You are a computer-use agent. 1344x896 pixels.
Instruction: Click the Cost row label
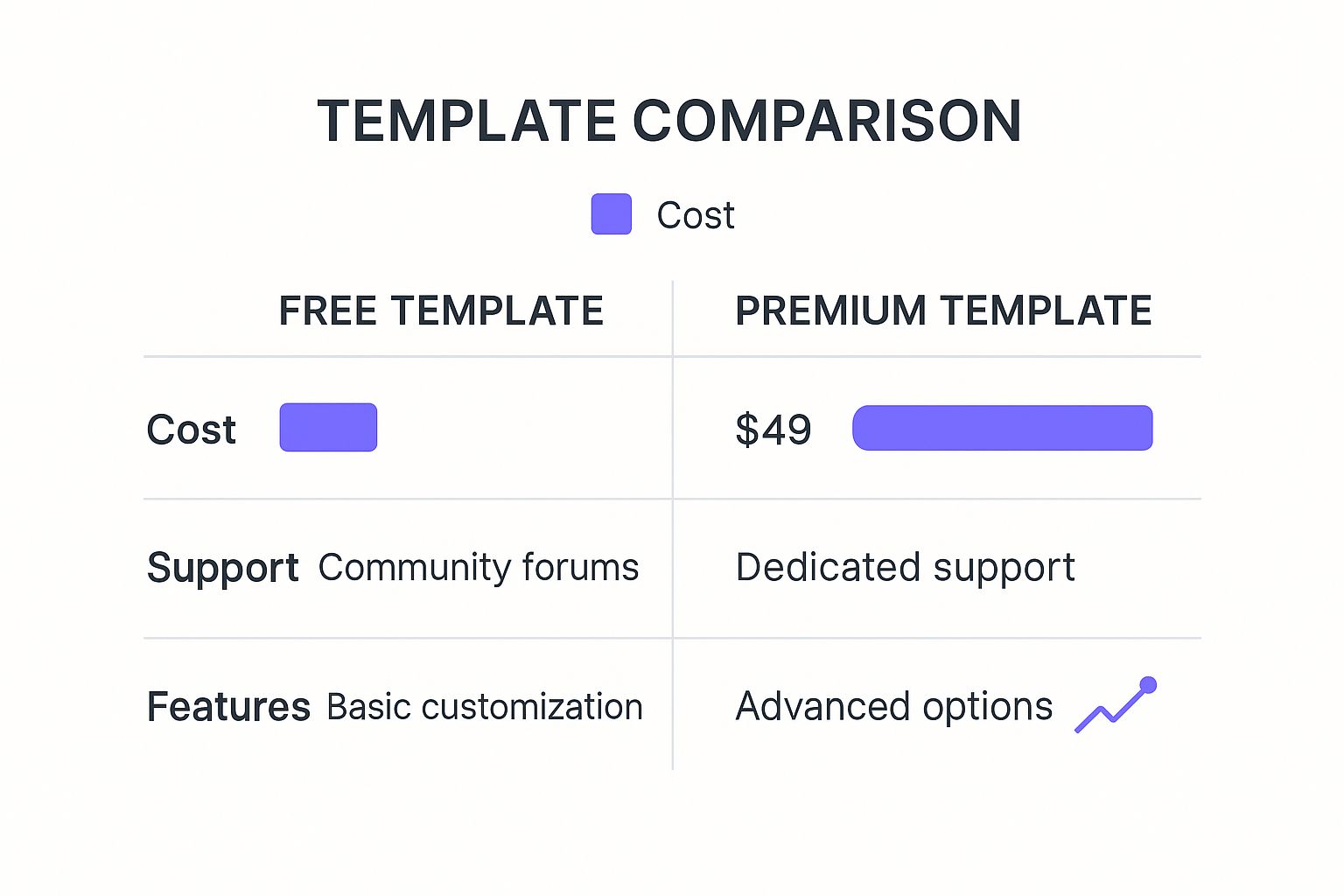[192, 430]
